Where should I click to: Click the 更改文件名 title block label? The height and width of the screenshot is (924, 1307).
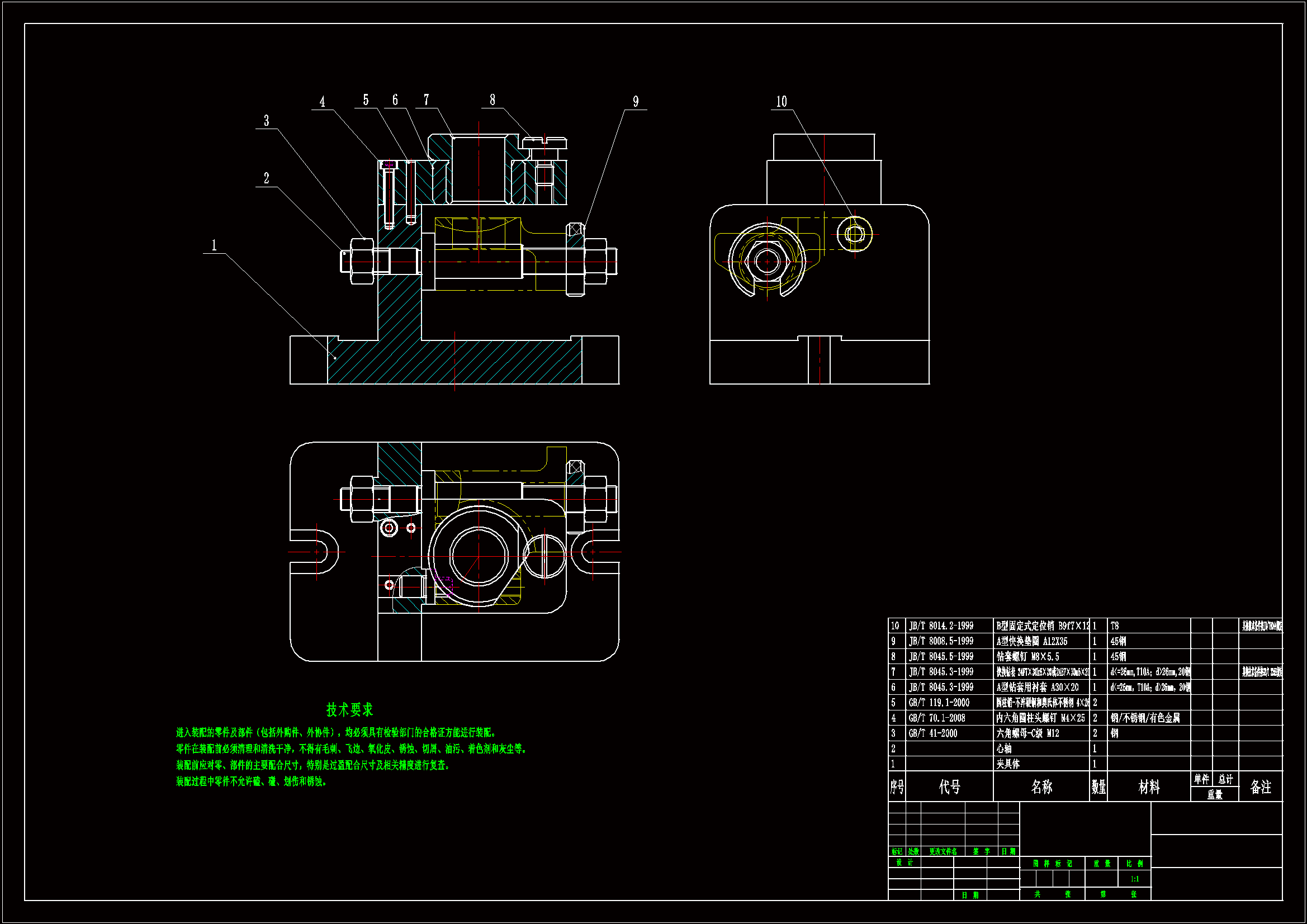[943, 852]
